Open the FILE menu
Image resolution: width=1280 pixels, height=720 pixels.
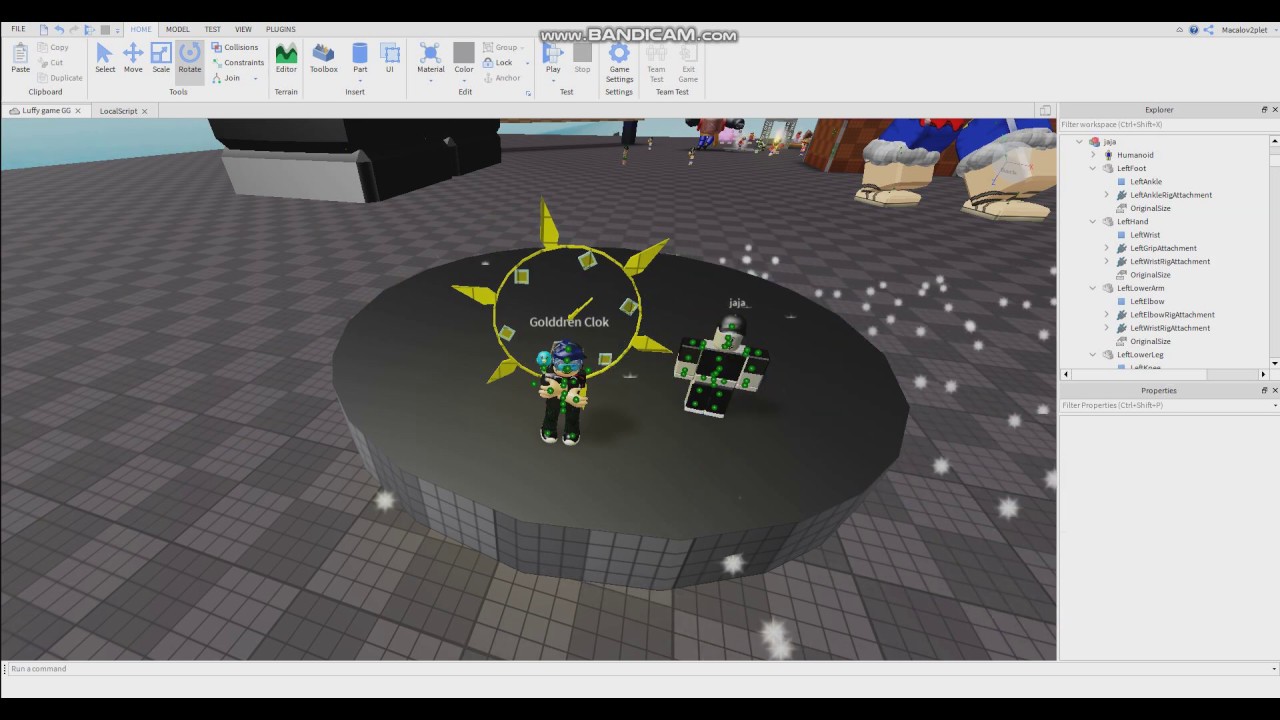18,29
